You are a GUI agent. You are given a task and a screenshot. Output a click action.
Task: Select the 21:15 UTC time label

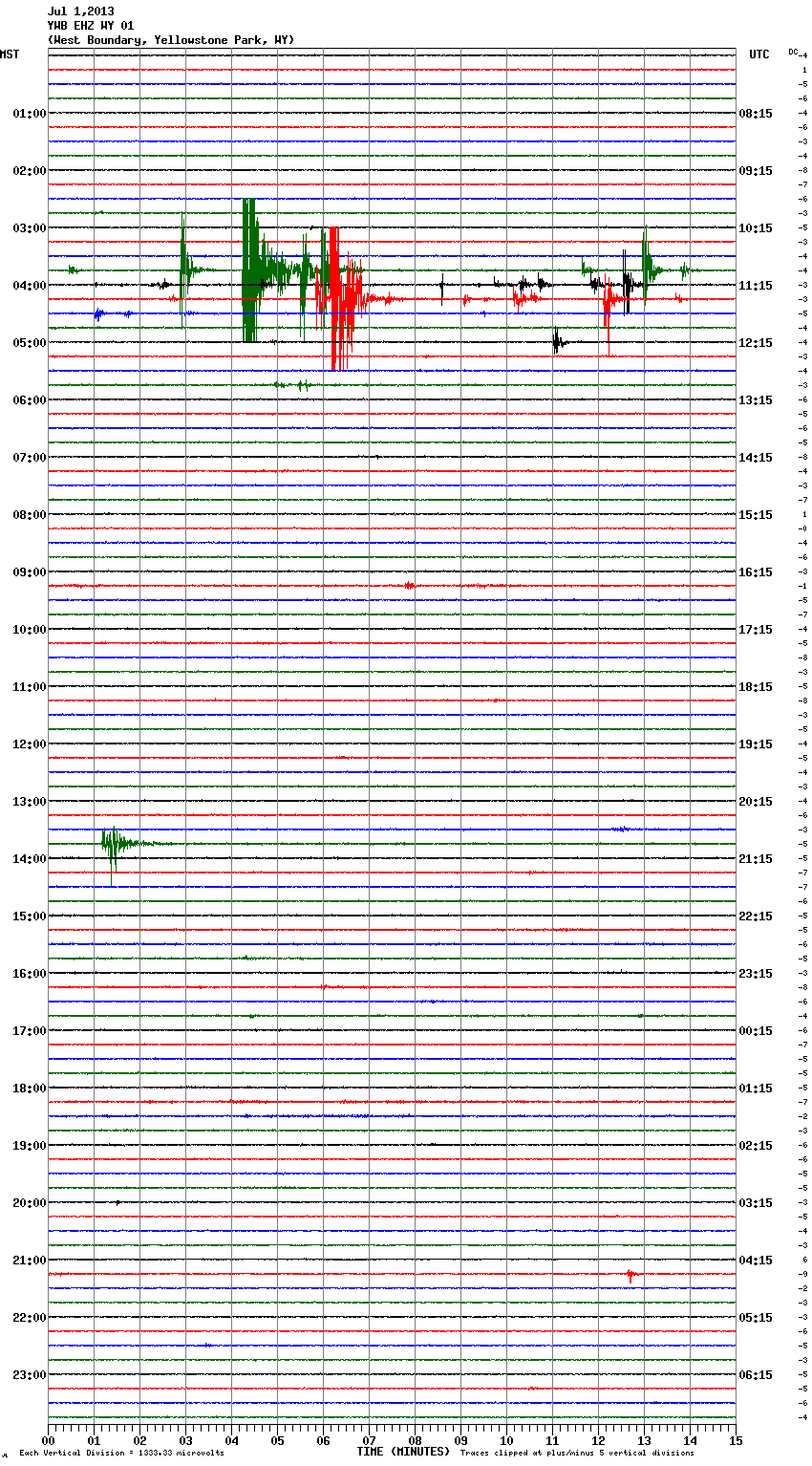click(x=756, y=859)
